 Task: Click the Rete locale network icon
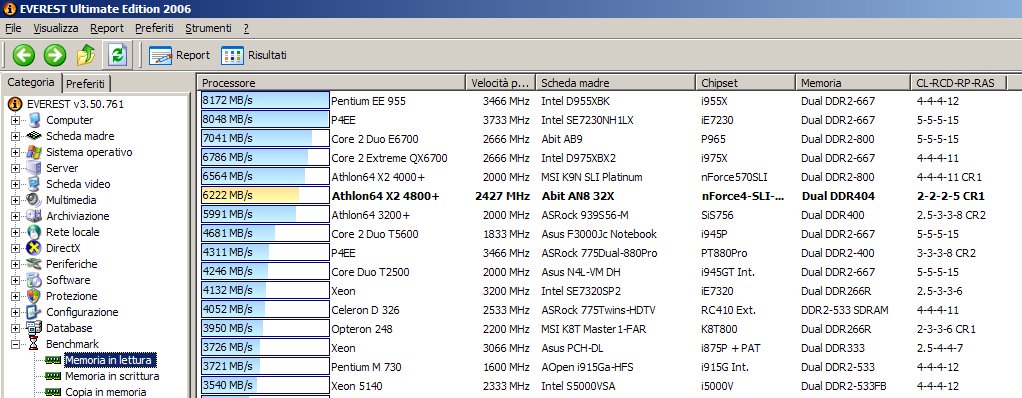[x=35, y=232]
